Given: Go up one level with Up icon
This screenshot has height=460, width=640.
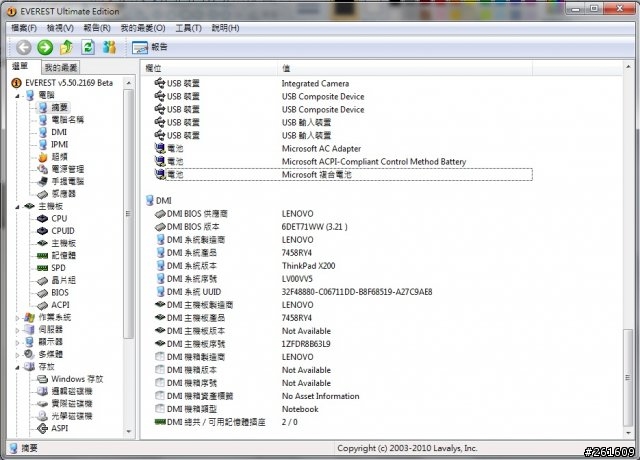Looking at the screenshot, I should click(x=67, y=47).
